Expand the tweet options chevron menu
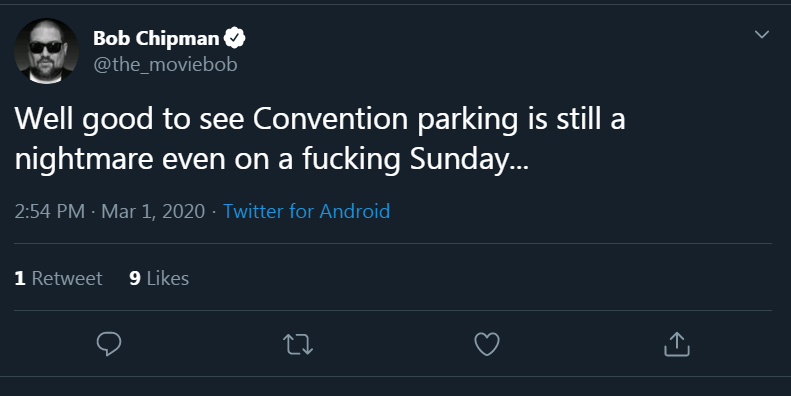Screen dimensions: 791x396 [x=761, y=34]
